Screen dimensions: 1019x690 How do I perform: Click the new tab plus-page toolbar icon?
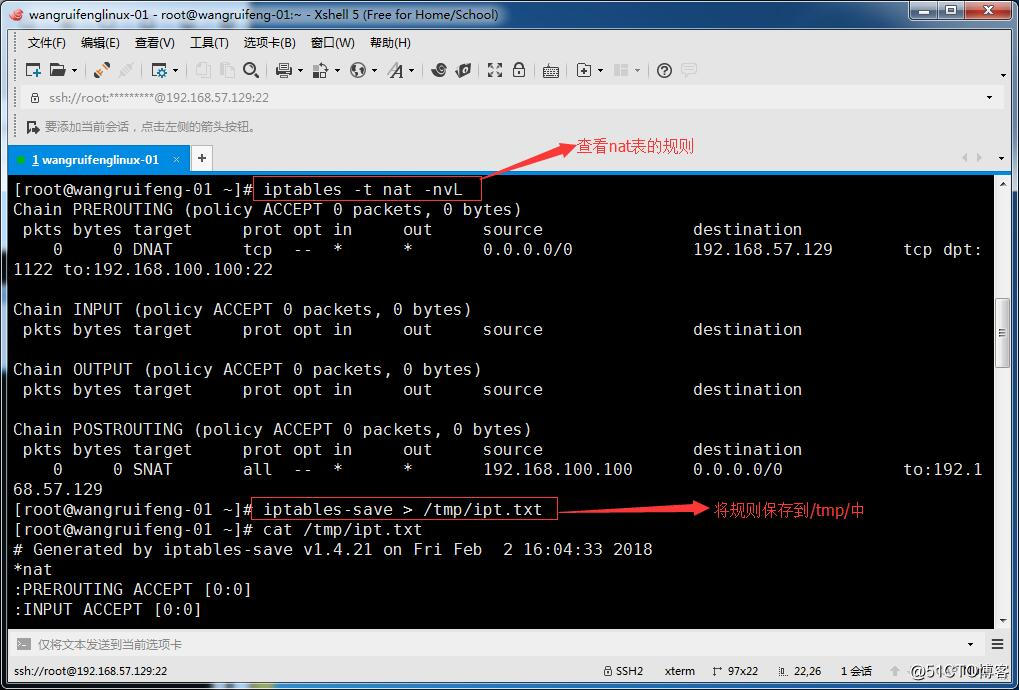(584, 70)
